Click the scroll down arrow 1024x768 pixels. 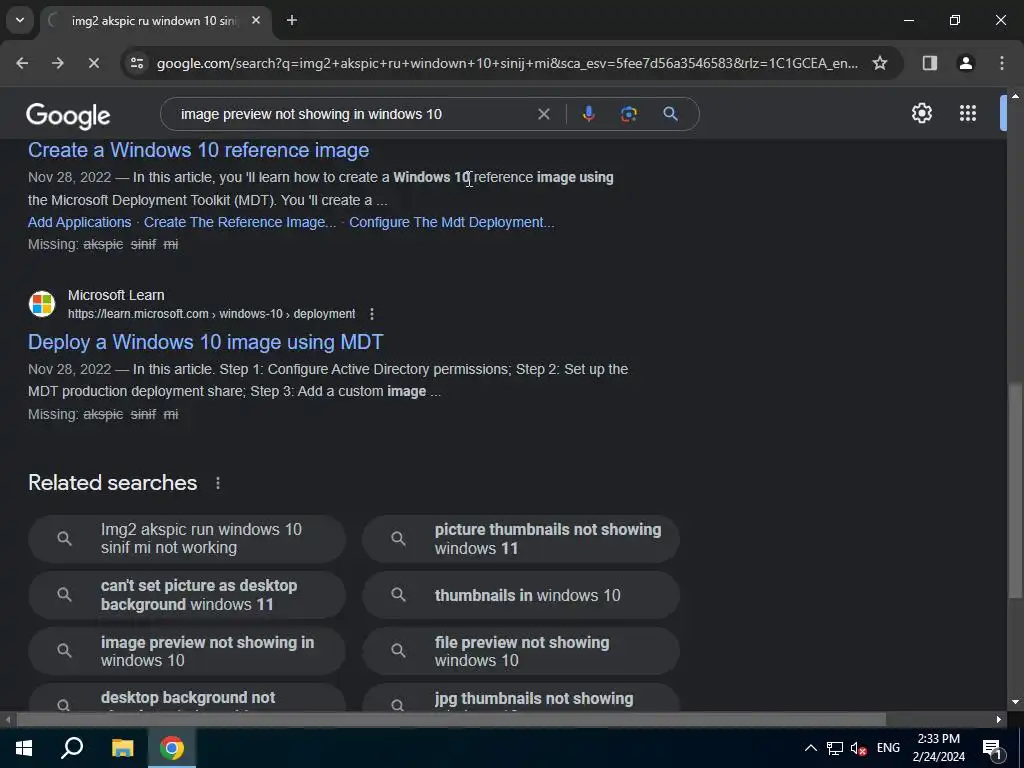point(1015,702)
